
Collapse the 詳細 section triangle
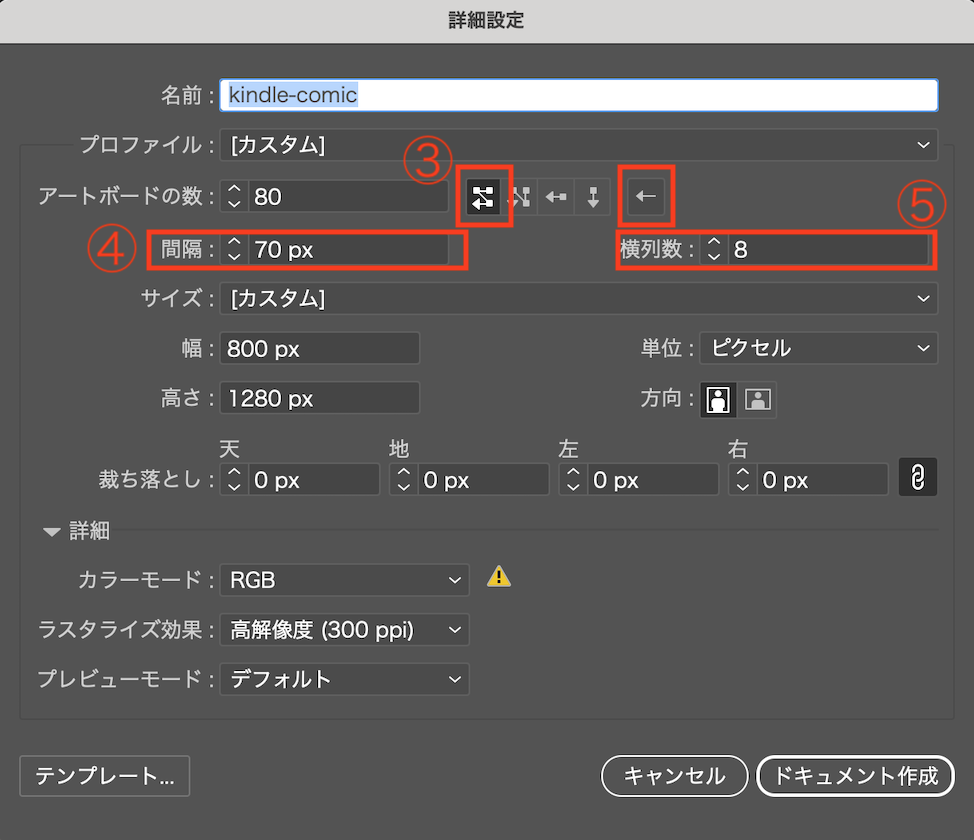click(52, 532)
